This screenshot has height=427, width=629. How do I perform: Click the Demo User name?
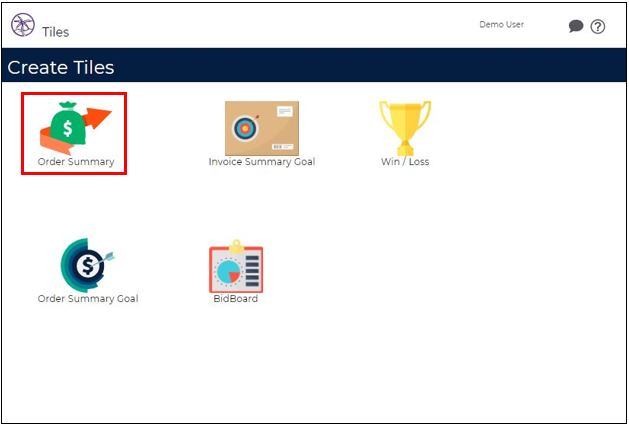pos(501,24)
